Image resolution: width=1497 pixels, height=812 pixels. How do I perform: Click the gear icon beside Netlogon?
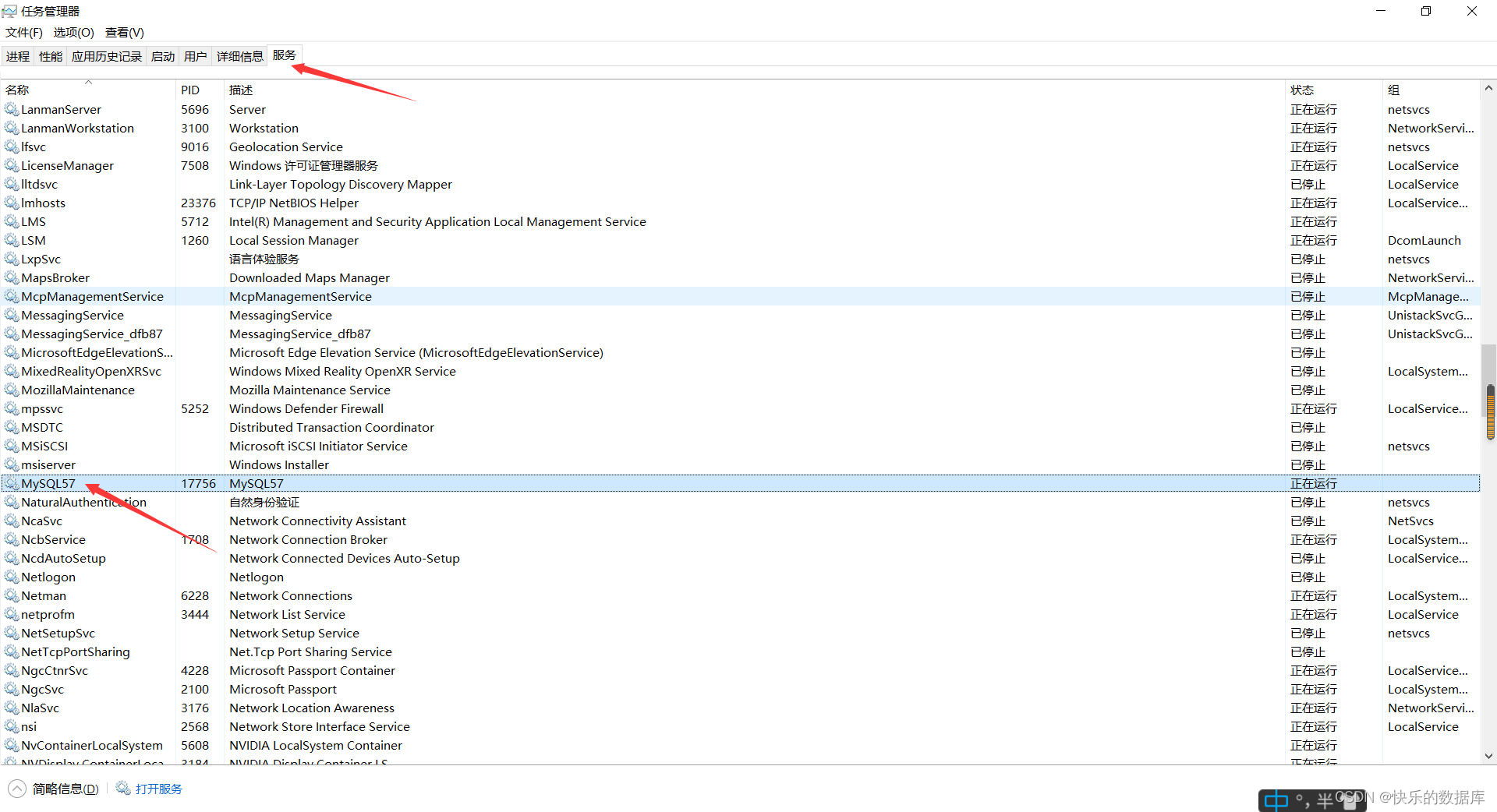12,577
